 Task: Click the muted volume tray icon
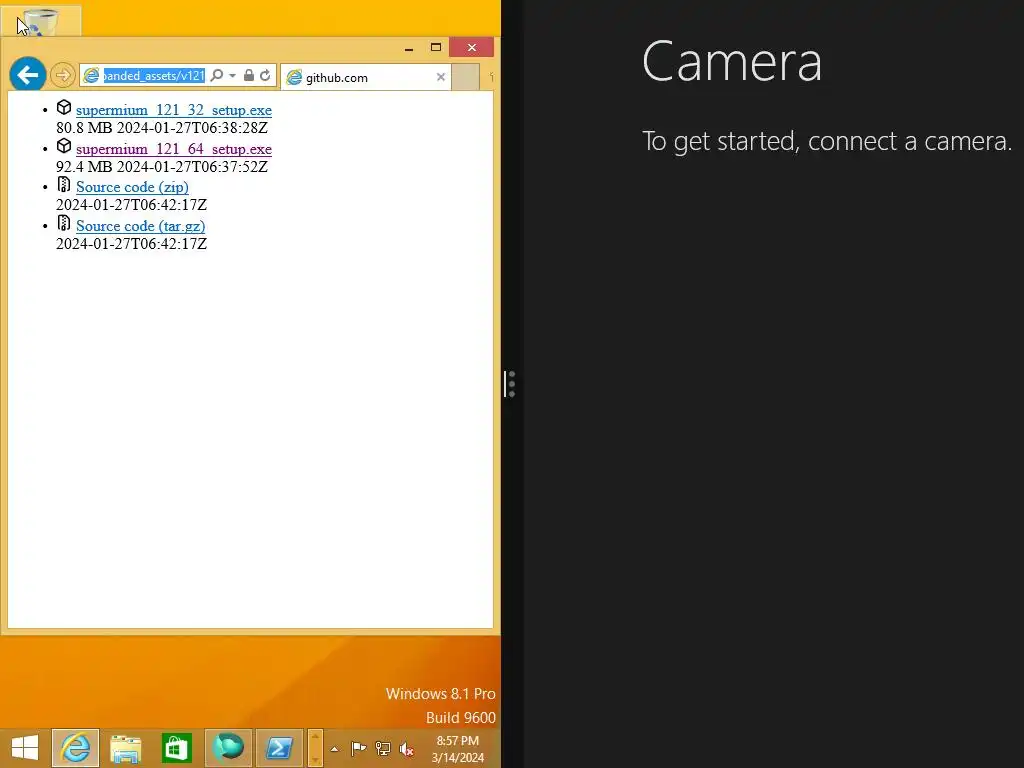click(407, 749)
